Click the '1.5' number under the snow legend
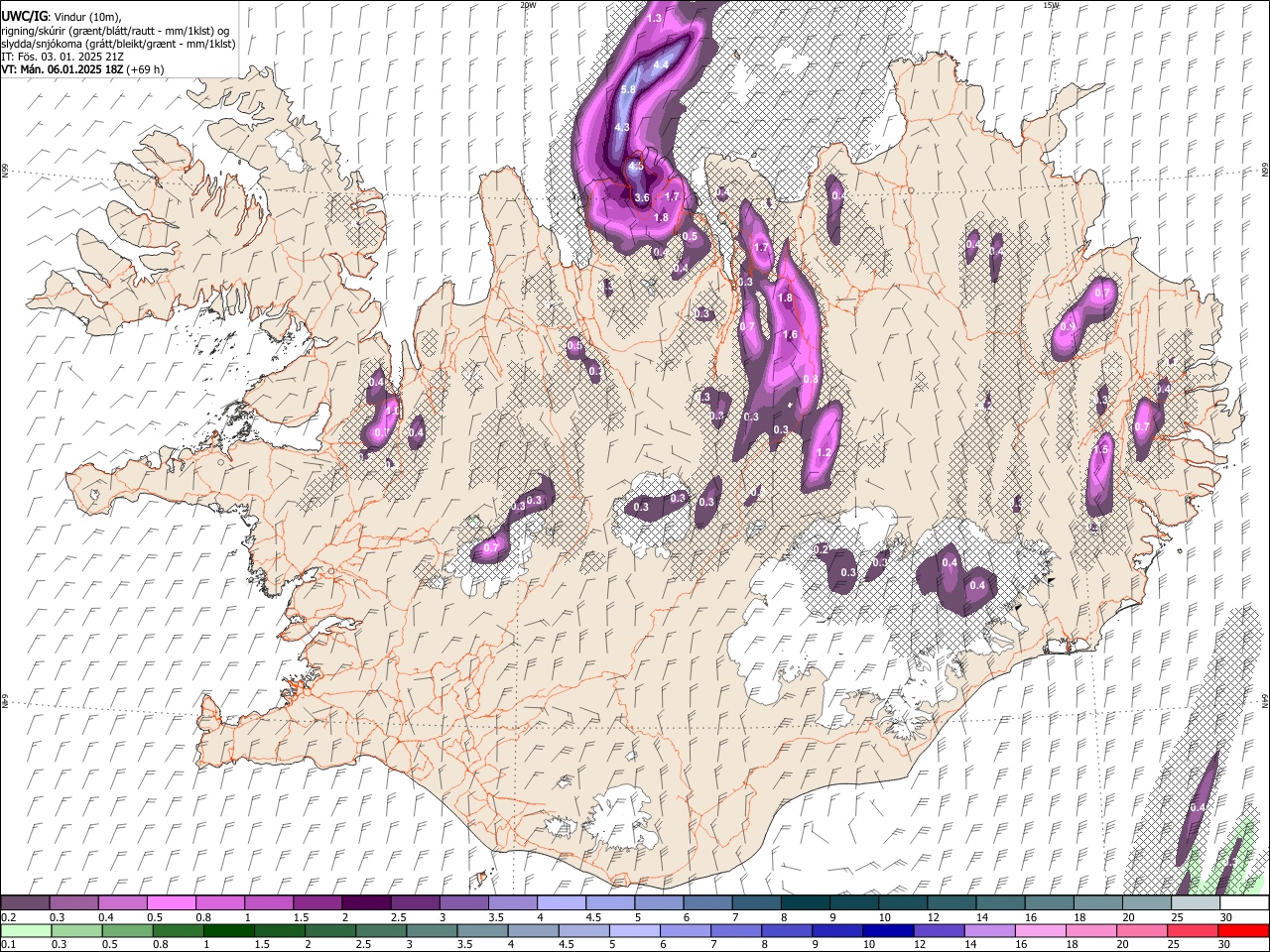The height and width of the screenshot is (952, 1270). pos(301,917)
